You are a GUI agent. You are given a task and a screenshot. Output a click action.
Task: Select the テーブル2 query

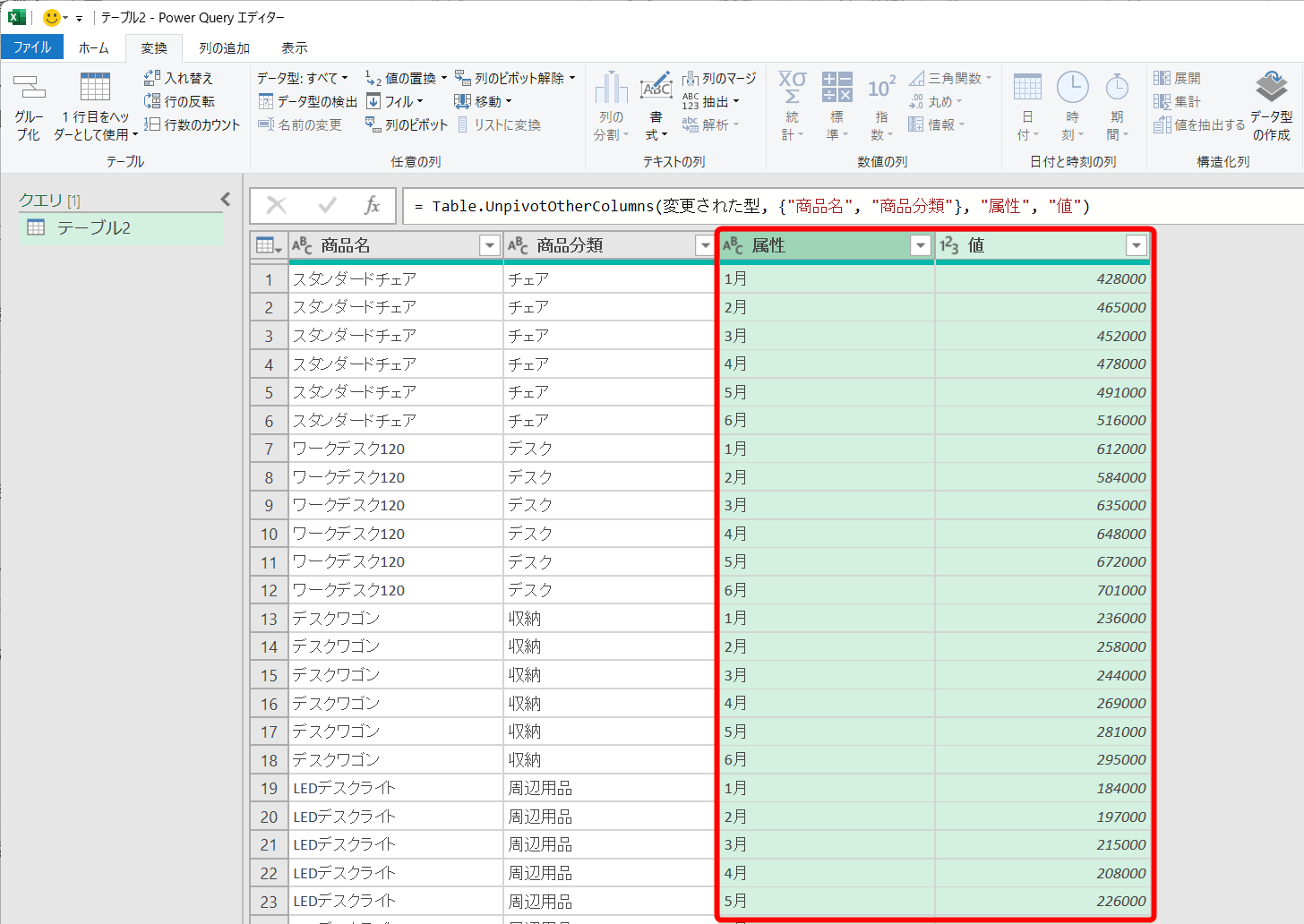point(121,227)
